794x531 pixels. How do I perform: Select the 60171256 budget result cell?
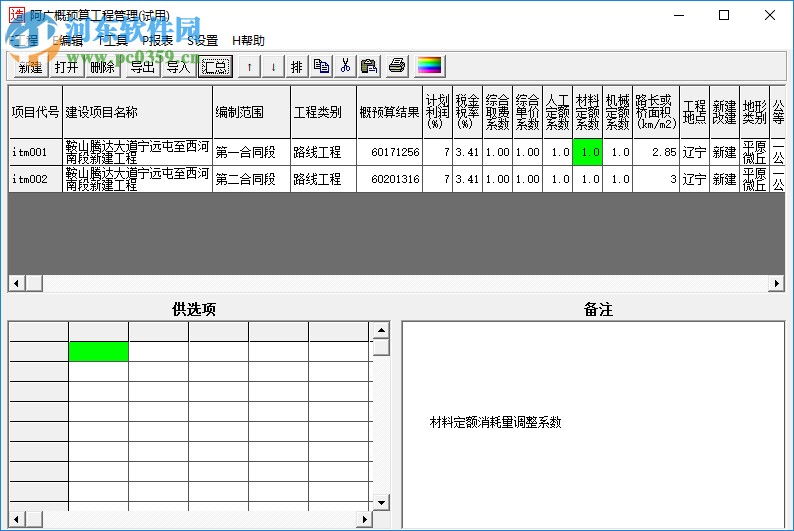pos(389,152)
